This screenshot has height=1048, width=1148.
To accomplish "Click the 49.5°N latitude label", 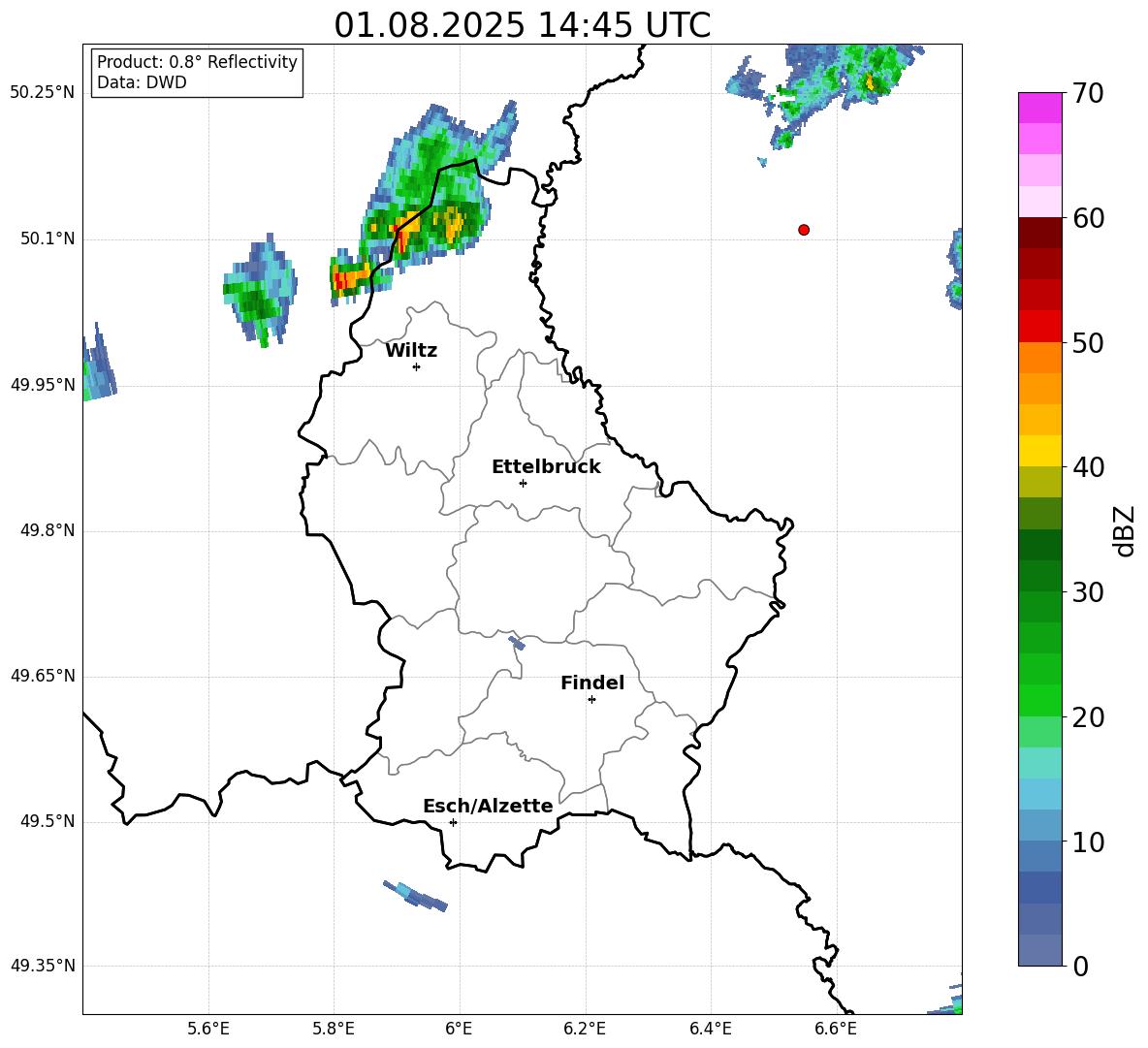I will 48,821.
